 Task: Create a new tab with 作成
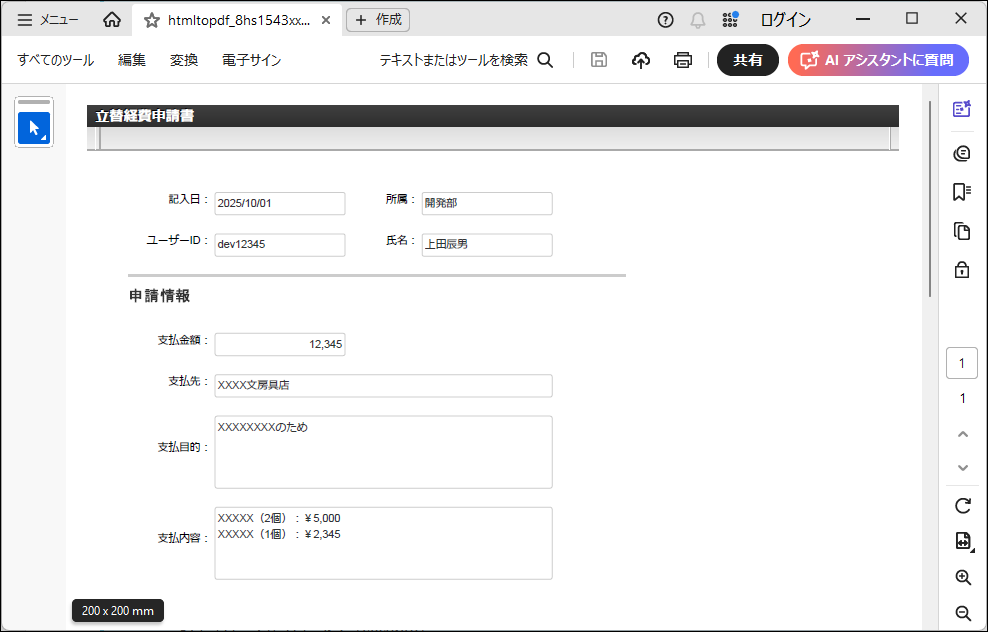pyautogui.click(x=378, y=20)
